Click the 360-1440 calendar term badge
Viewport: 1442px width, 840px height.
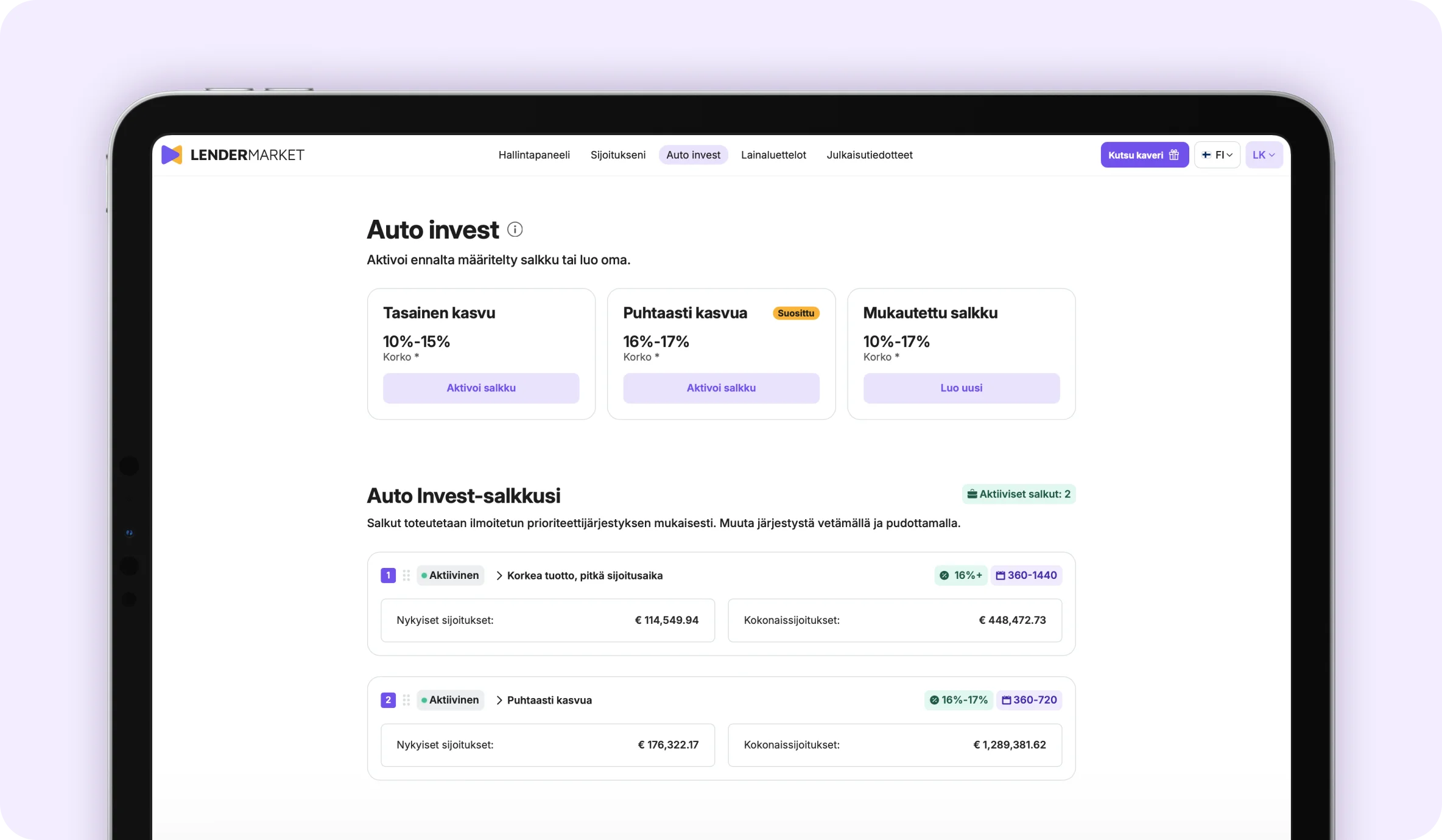click(1026, 575)
